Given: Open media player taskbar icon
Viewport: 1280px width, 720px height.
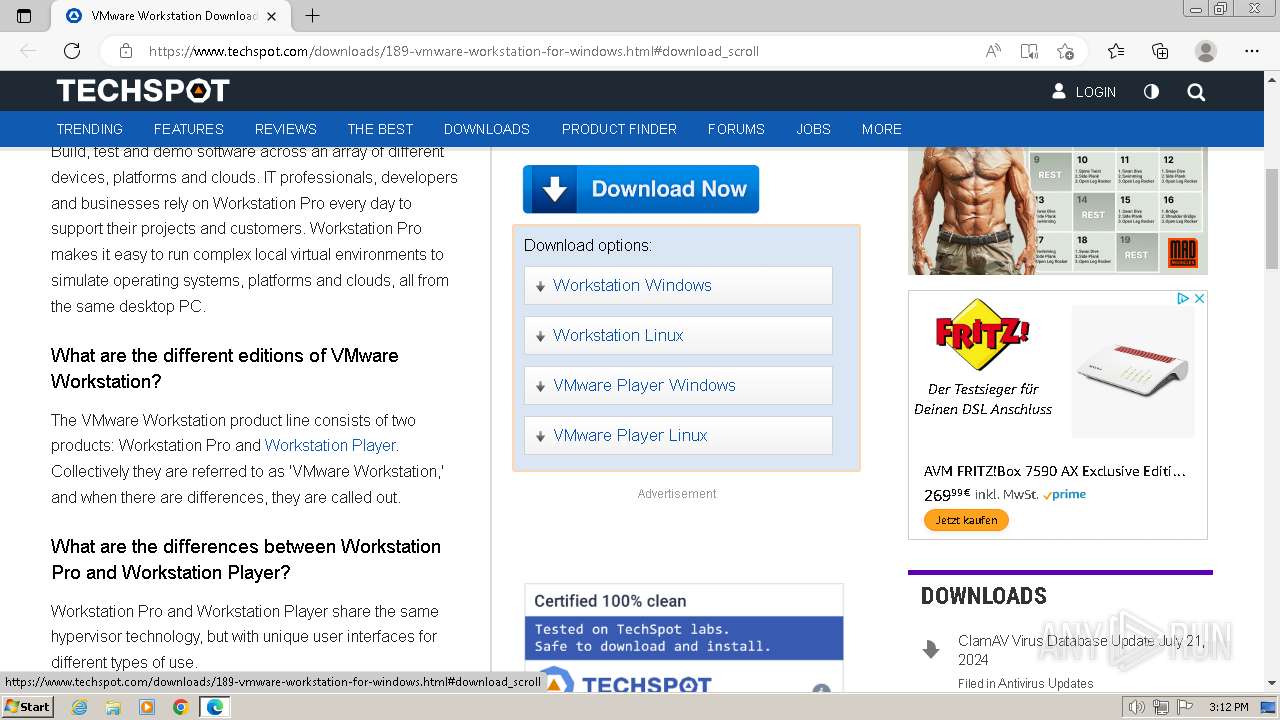Looking at the screenshot, I should 147,707.
